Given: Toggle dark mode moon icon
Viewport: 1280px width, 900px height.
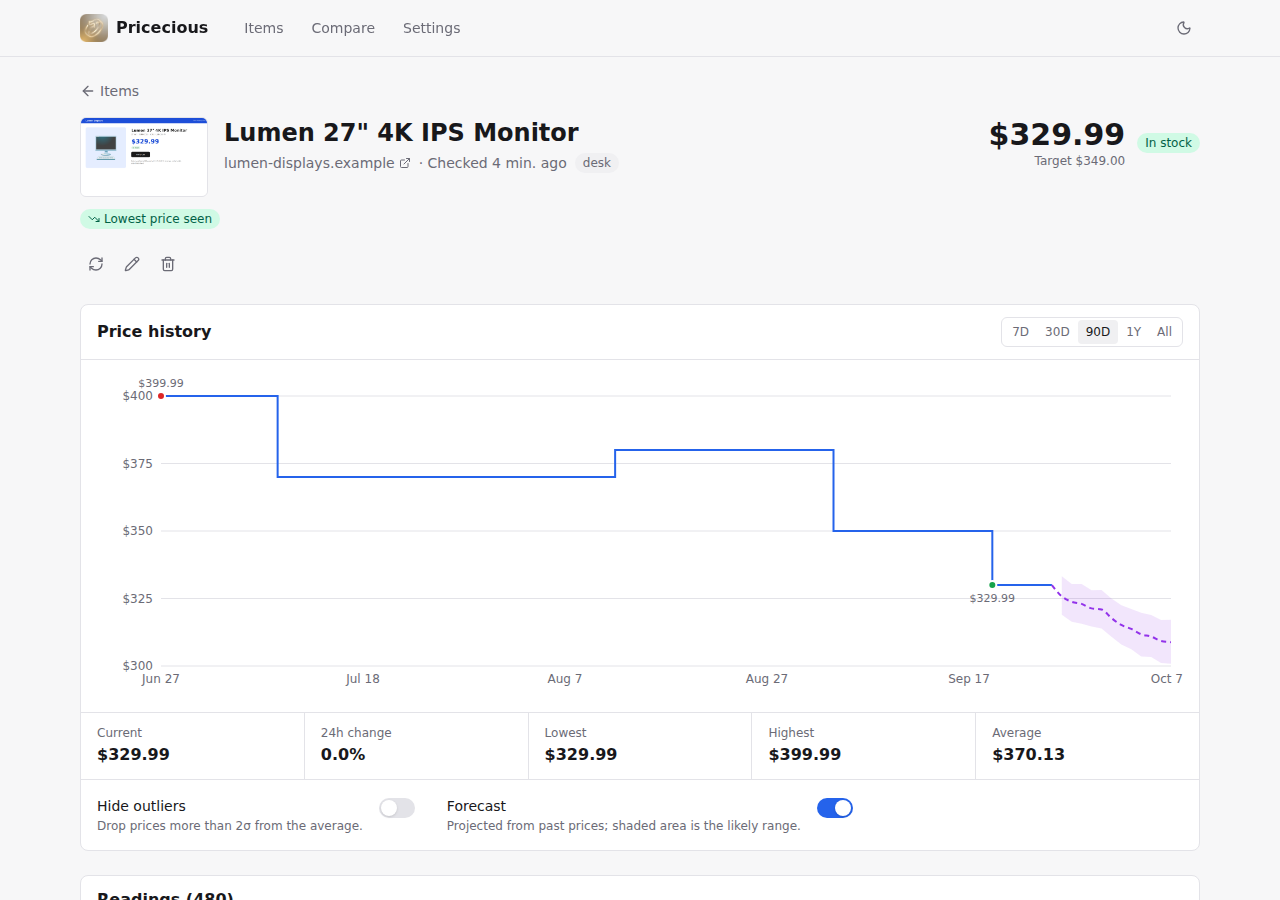Looking at the screenshot, I should click(1184, 28).
